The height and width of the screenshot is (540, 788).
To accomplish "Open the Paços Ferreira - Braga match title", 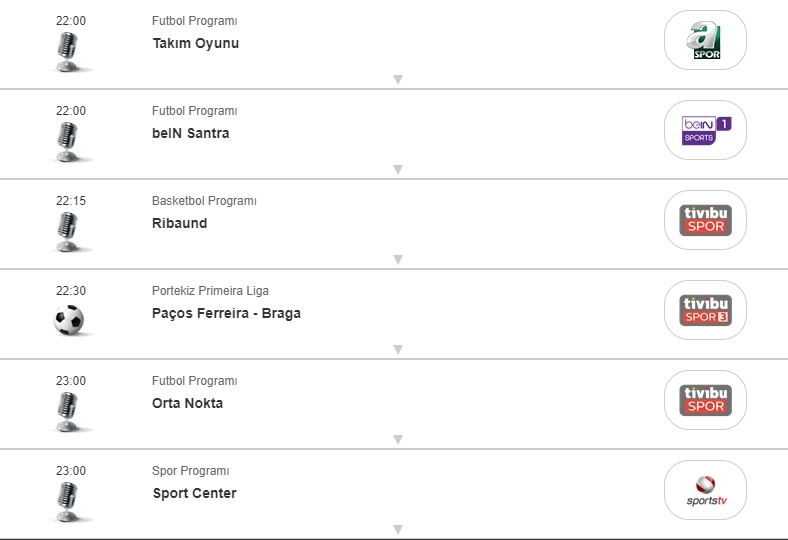I will [x=226, y=313].
